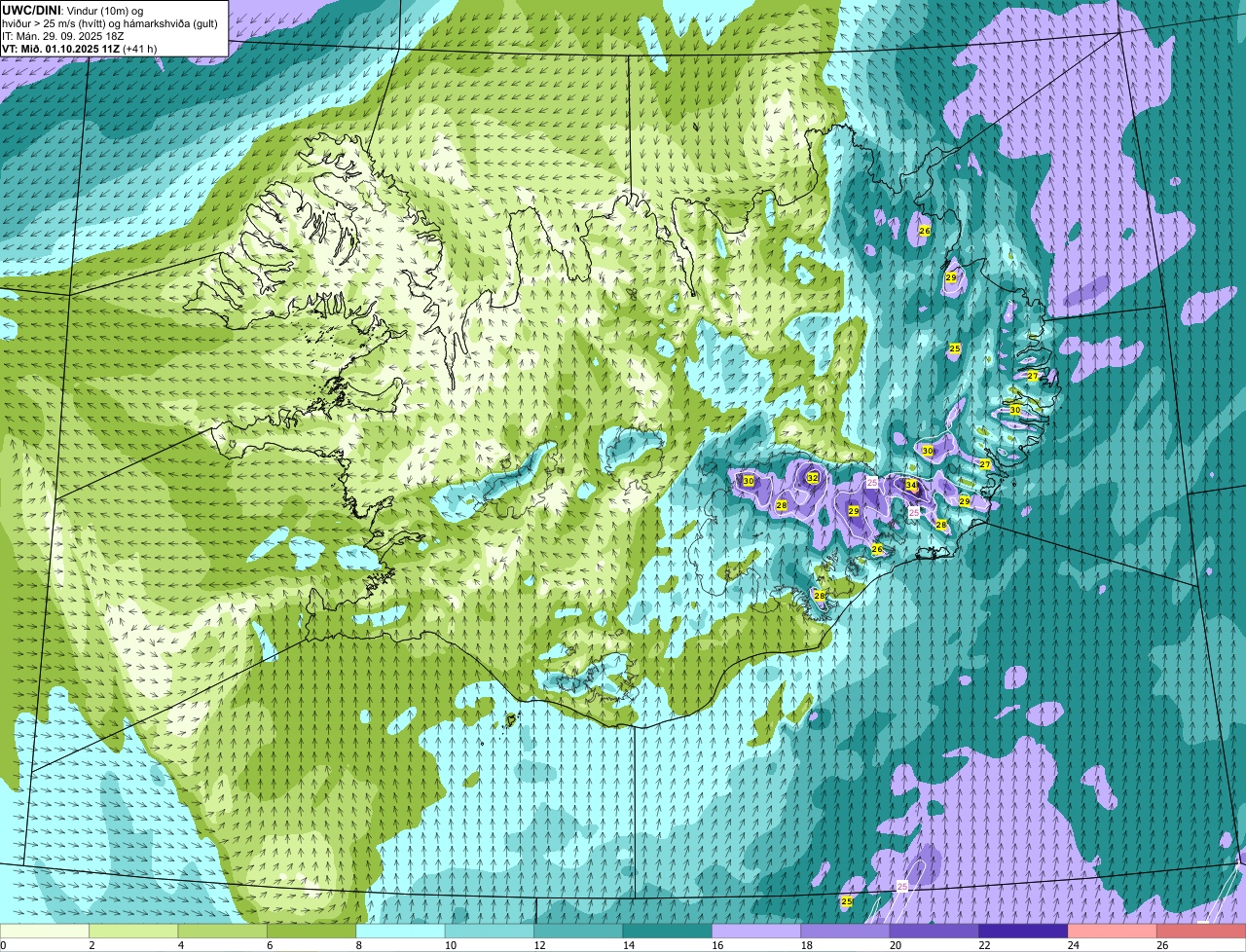Click the yellow 32 gust marker
The width and height of the screenshot is (1246, 952).
click(813, 478)
